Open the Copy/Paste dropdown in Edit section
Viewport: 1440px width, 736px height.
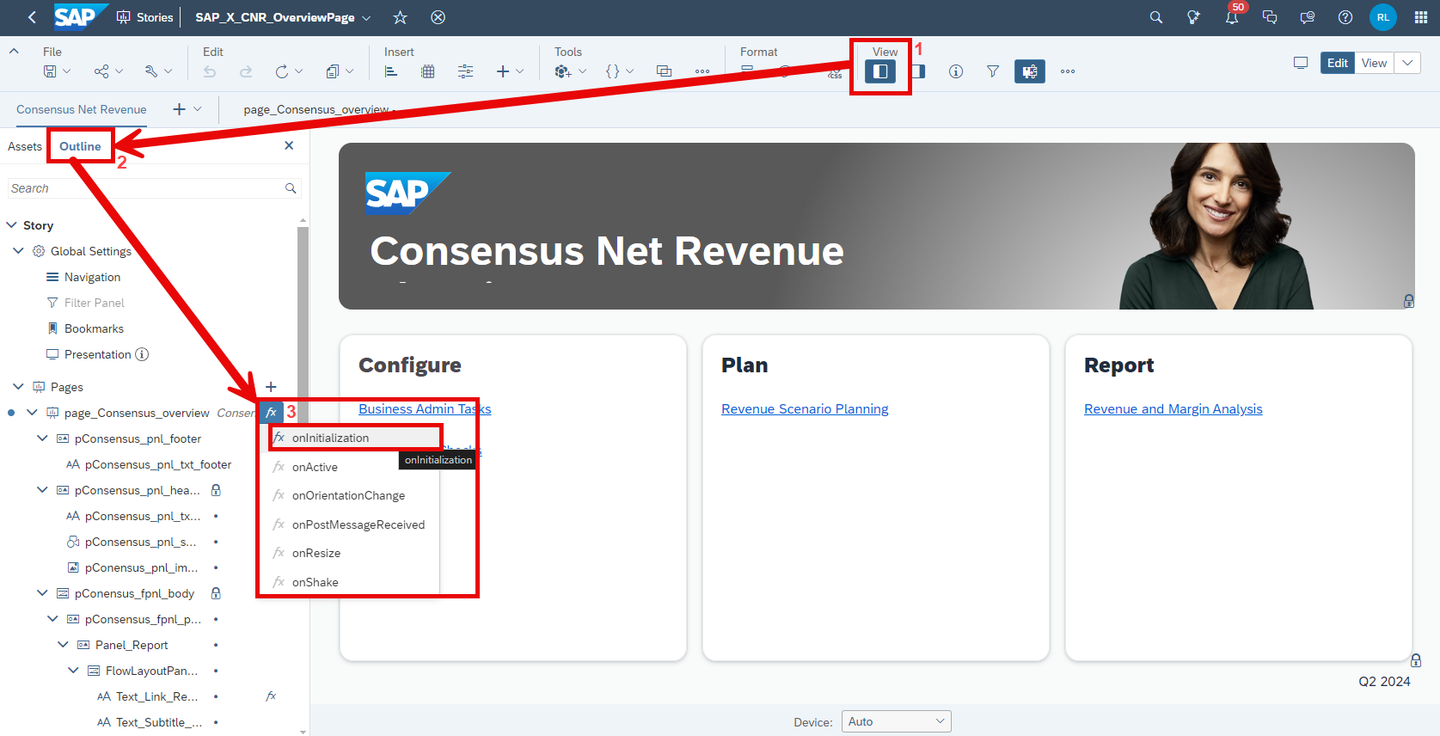click(340, 71)
